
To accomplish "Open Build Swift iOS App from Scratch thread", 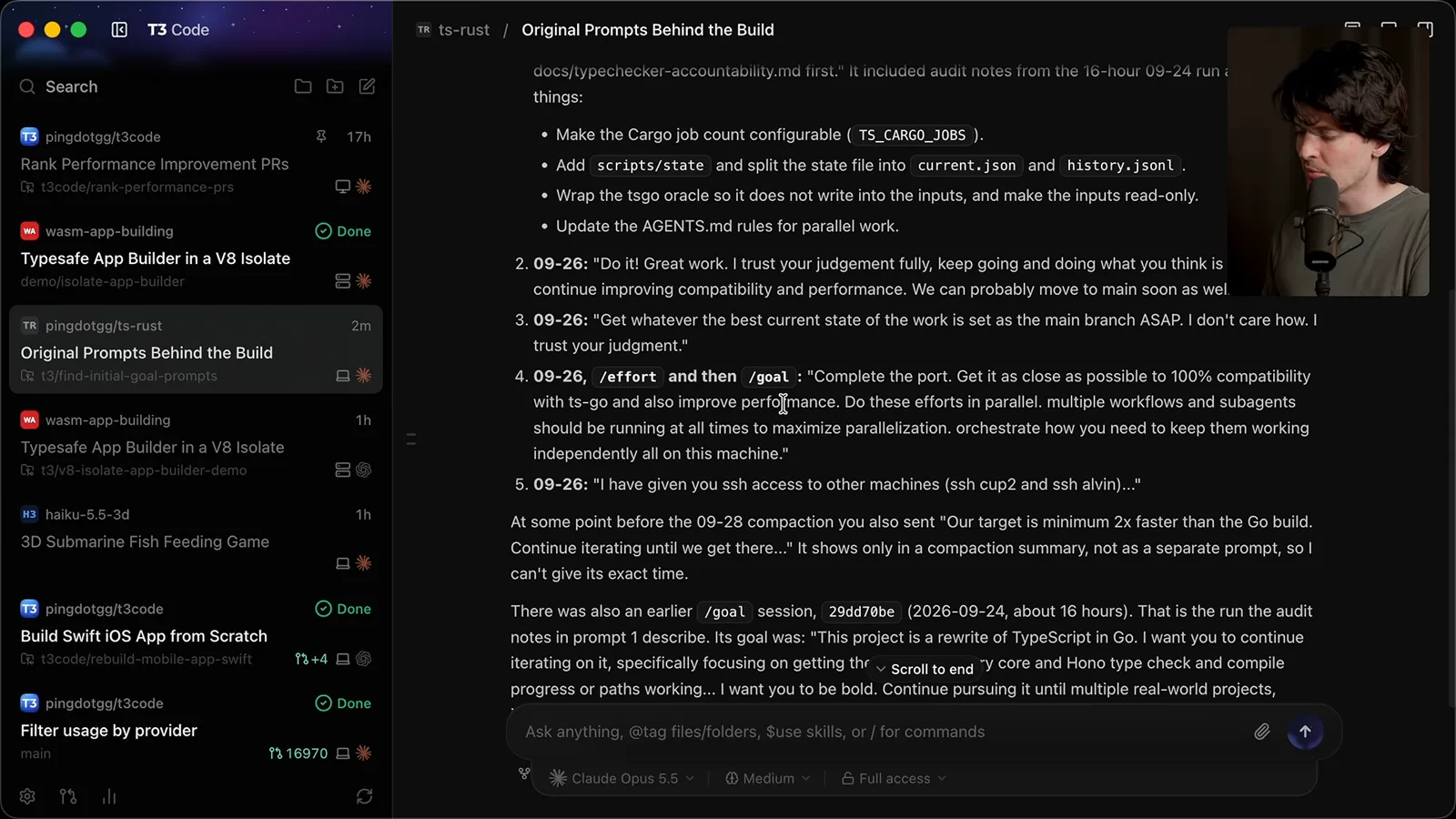I will (x=196, y=634).
